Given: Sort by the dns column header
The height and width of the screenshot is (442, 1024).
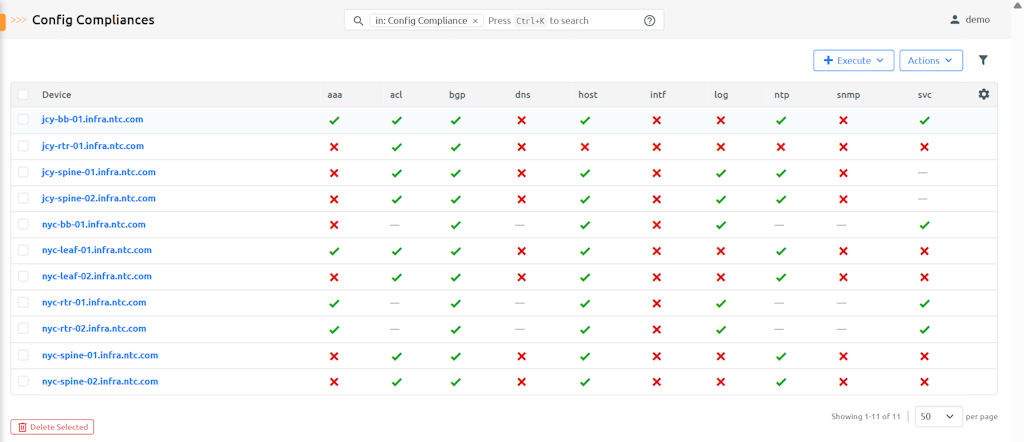Looking at the screenshot, I should point(522,95).
